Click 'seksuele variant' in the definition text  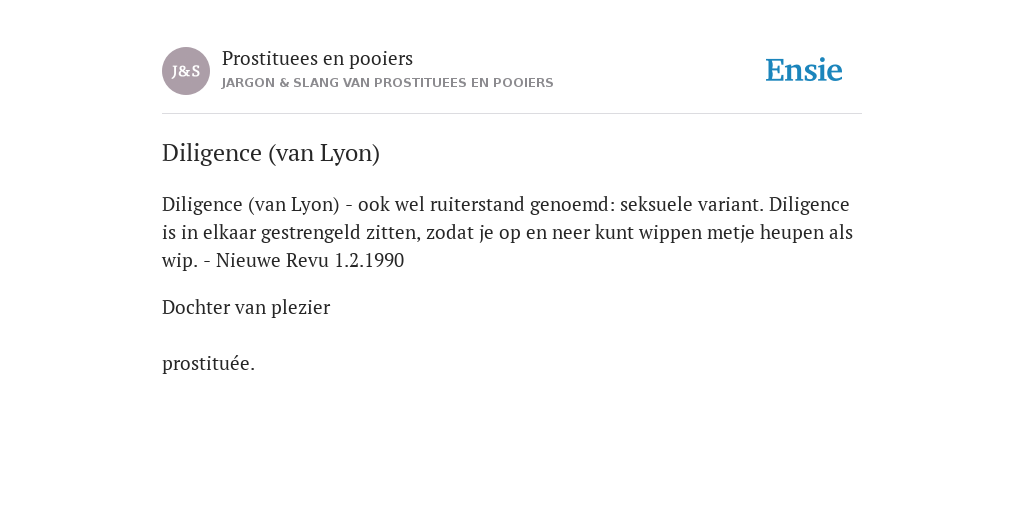691,204
